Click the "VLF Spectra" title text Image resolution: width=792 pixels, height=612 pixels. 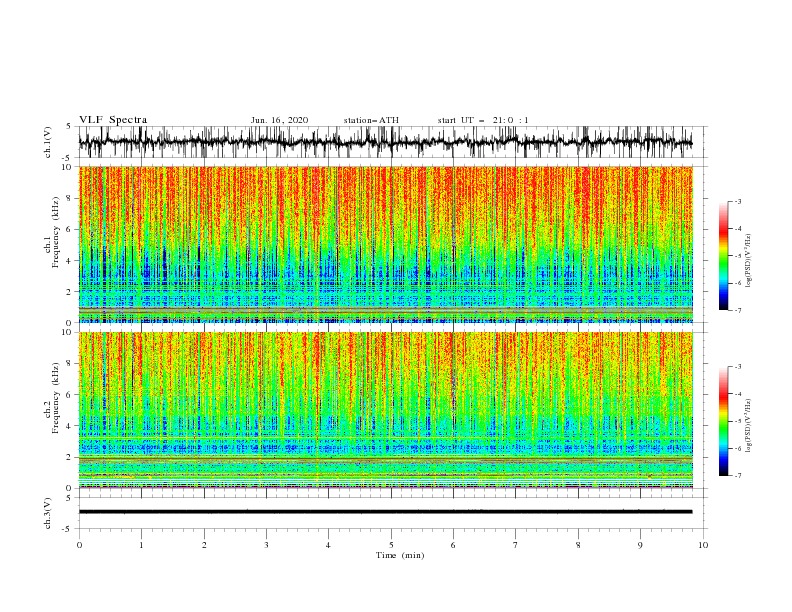tap(113, 120)
